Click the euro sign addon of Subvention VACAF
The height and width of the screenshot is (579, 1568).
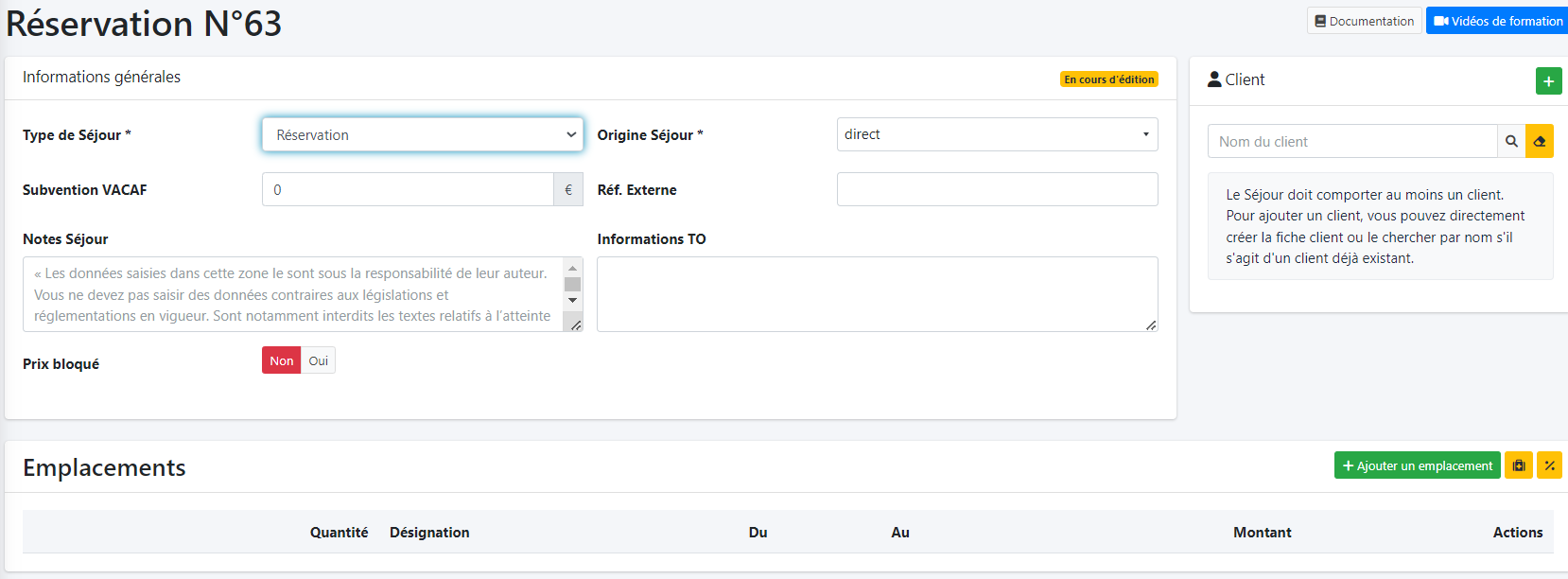[568, 190]
